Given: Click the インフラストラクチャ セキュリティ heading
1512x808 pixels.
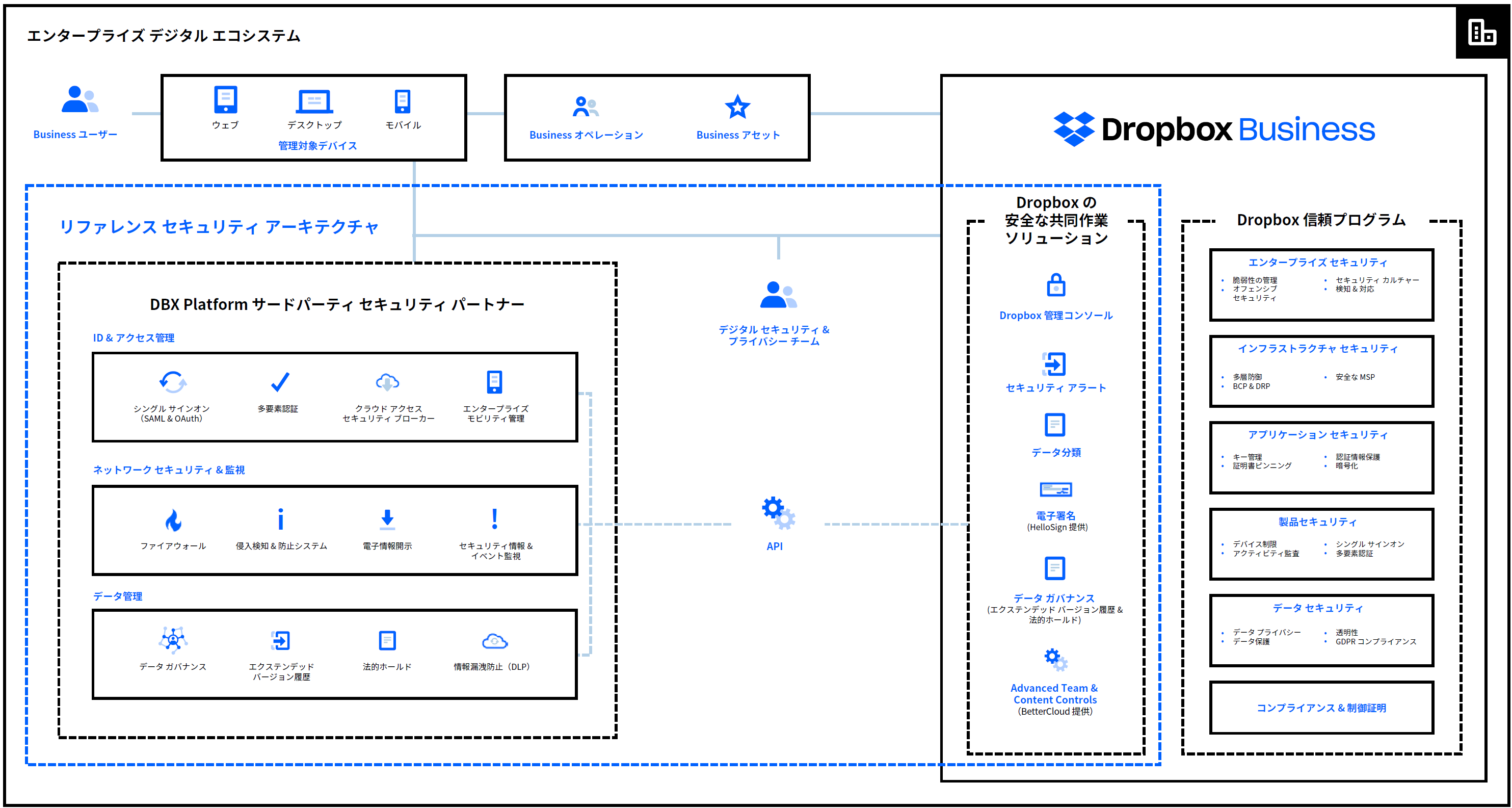Looking at the screenshot, I should tap(1317, 349).
